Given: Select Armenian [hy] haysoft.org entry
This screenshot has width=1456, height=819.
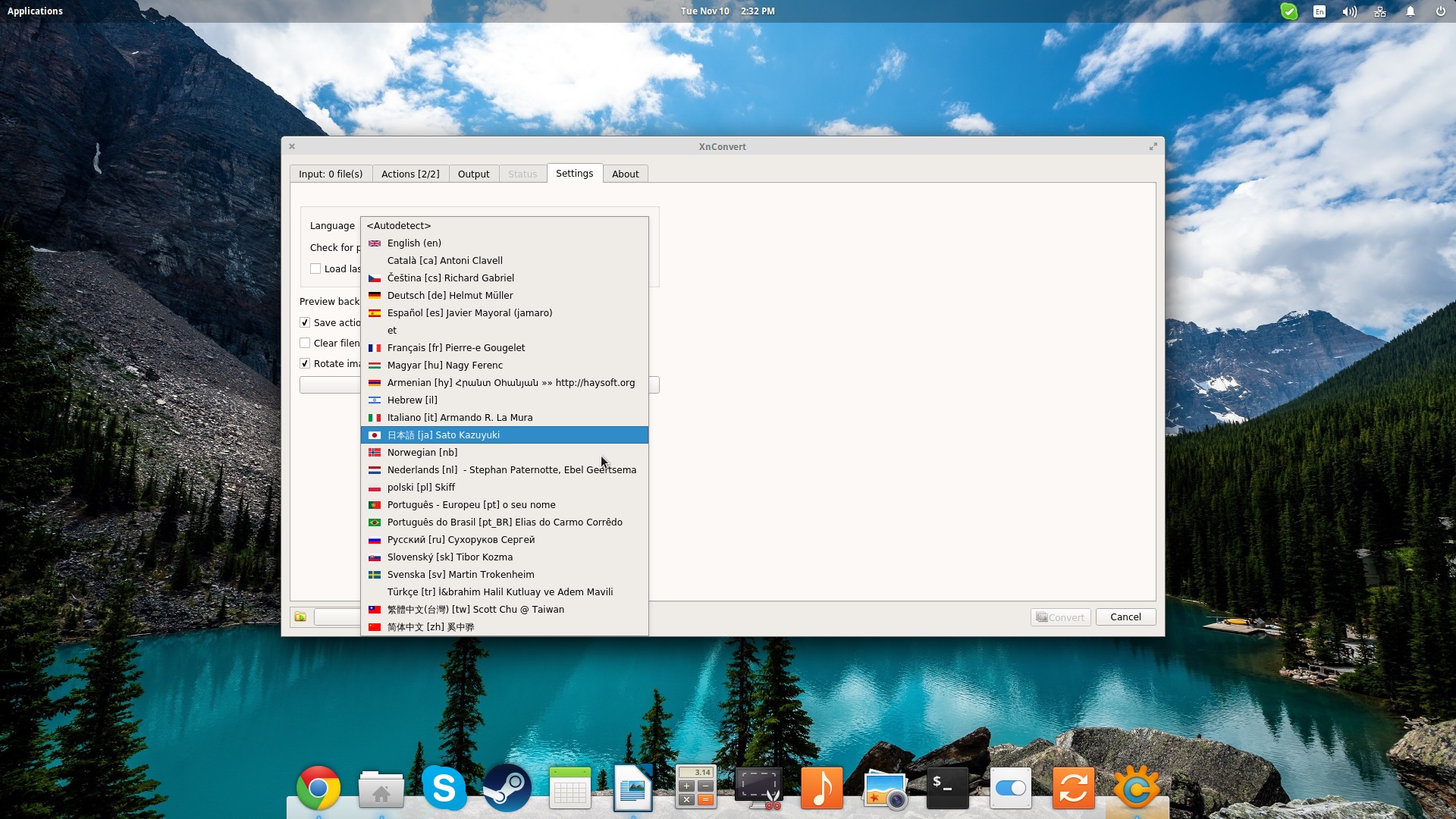Looking at the screenshot, I should coord(504,383).
